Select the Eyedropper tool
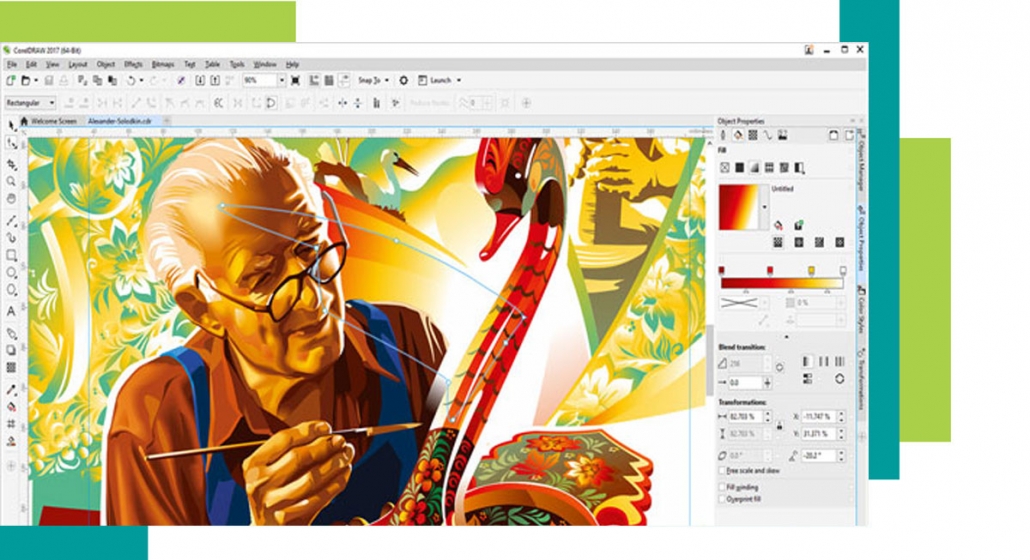Image resolution: width=1030 pixels, height=560 pixels. tap(11, 389)
